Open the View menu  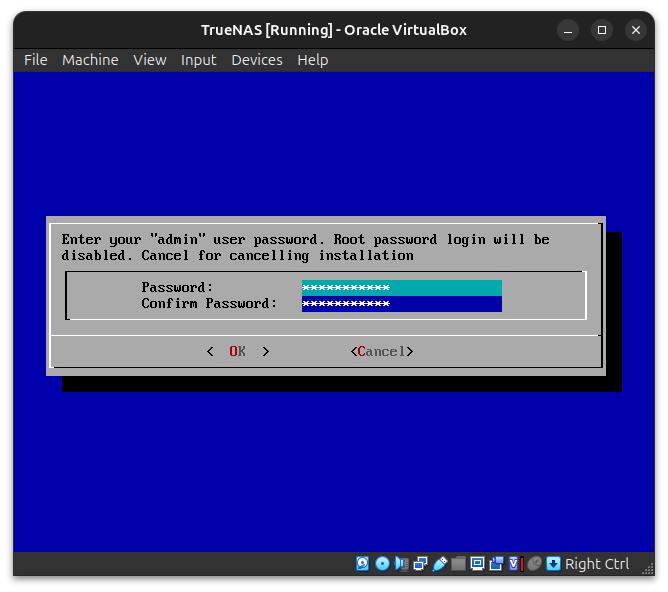[149, 60]
